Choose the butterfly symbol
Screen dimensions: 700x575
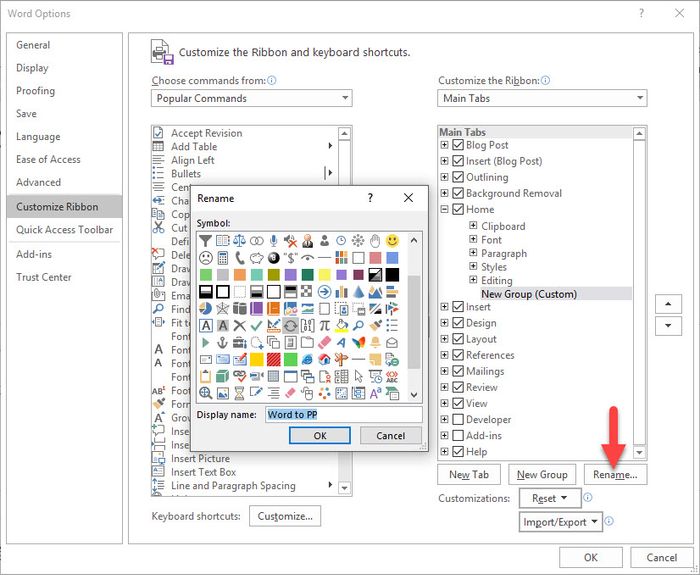[x=358, y=343]
